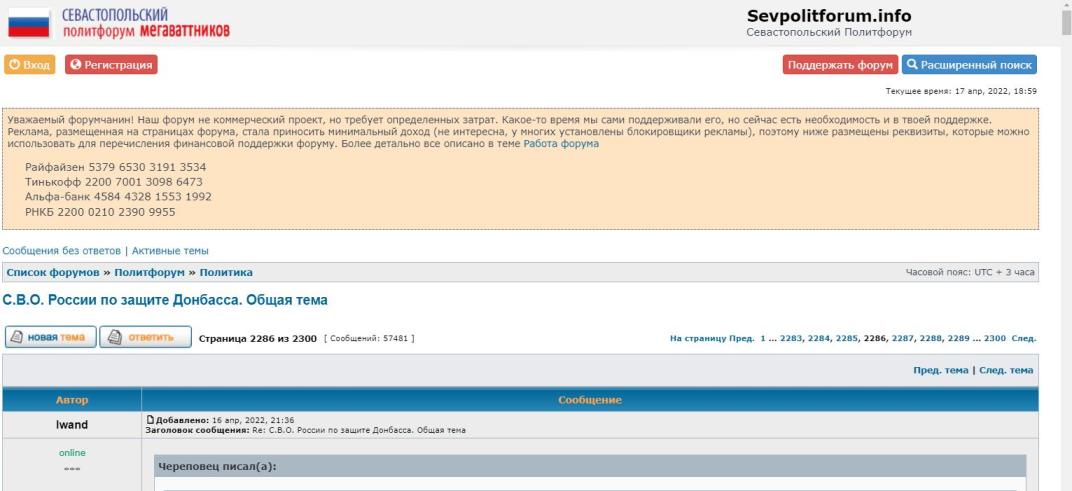Open topic title С.В.О. России по защите Донбасса
The width and height of the screenshot is (1072, 491).
165,300
